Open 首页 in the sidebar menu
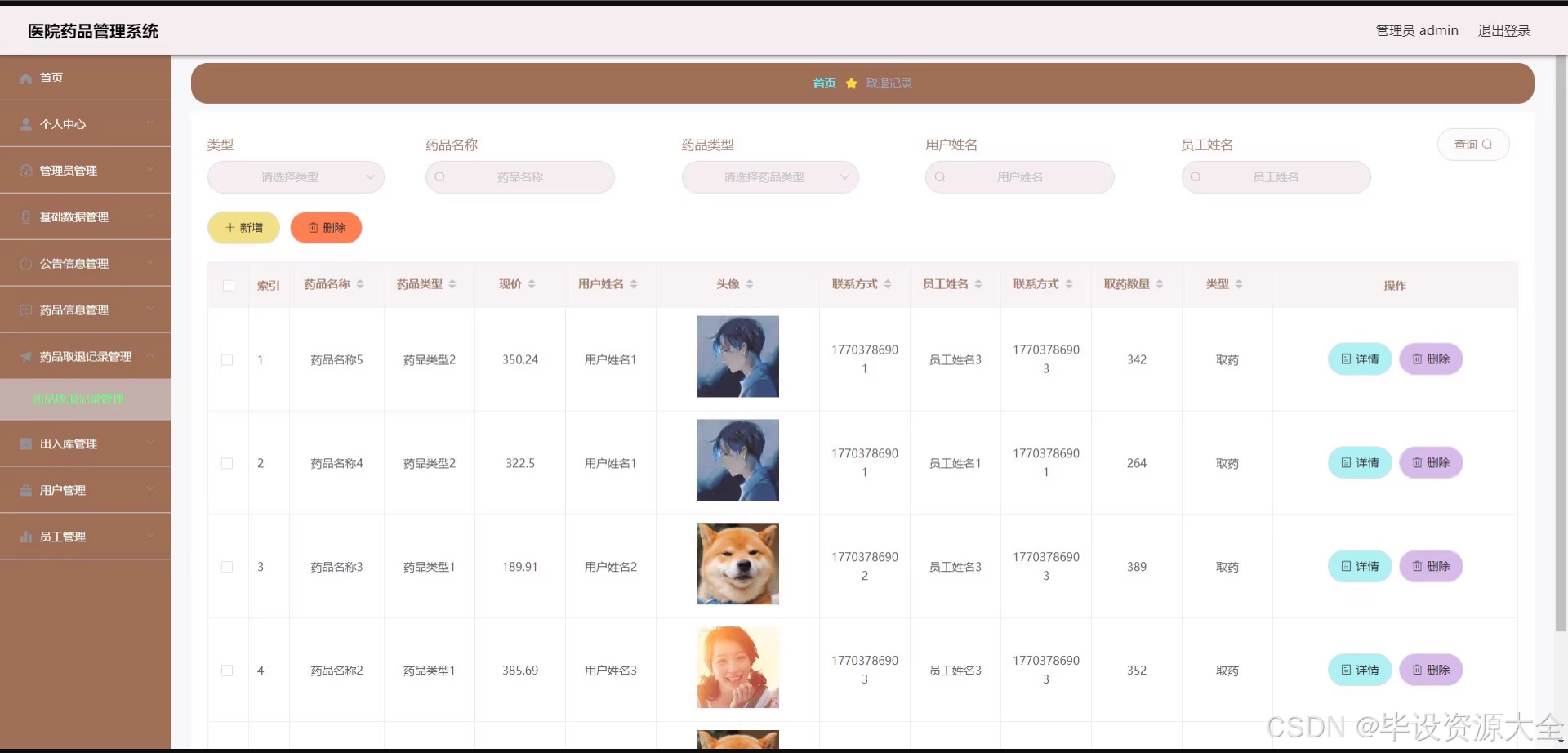The image size is (1568, 753). 86,78
